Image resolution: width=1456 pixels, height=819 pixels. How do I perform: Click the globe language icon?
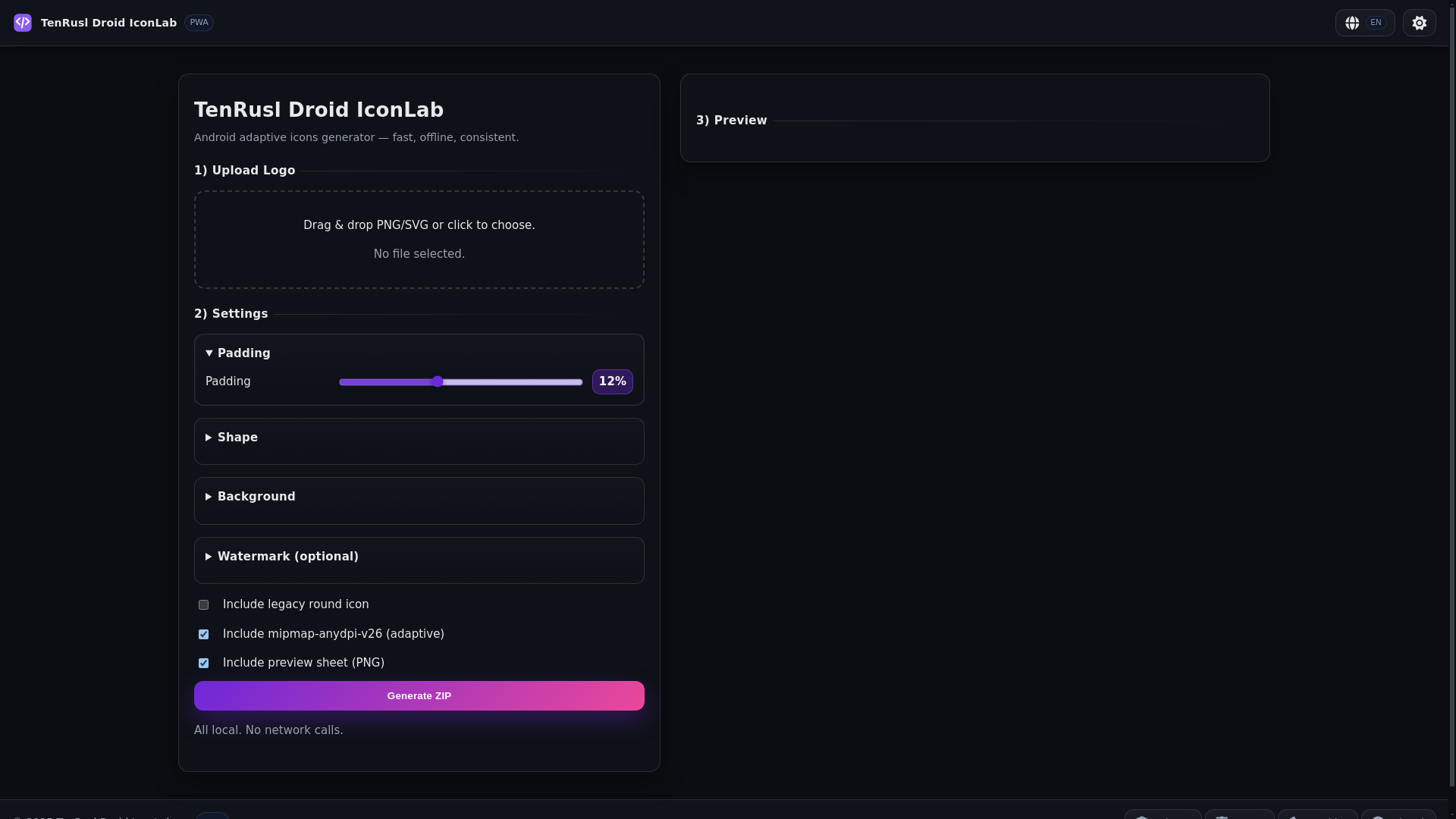[1352, 23]
